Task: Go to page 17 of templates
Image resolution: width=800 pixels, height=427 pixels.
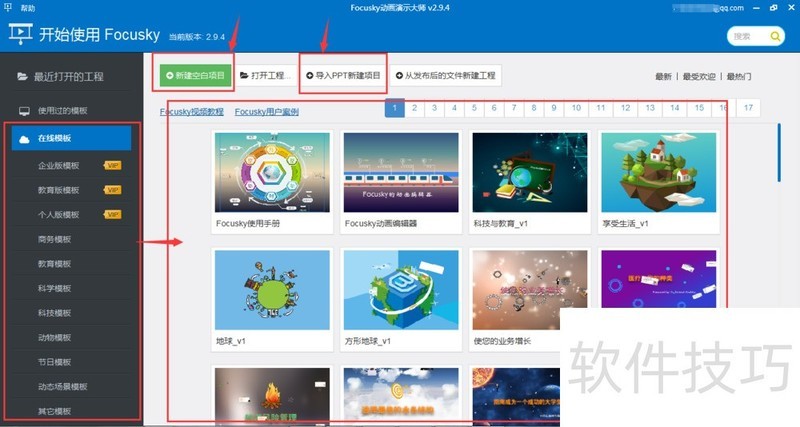Action: click(748, 108)
